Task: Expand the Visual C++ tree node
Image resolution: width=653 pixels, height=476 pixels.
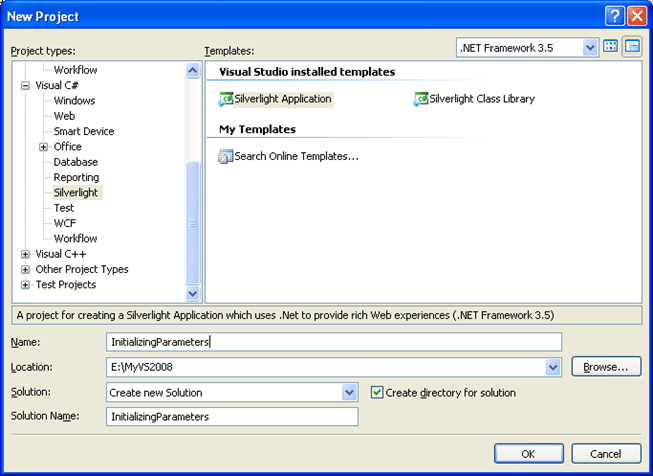Action: (25, 254)
